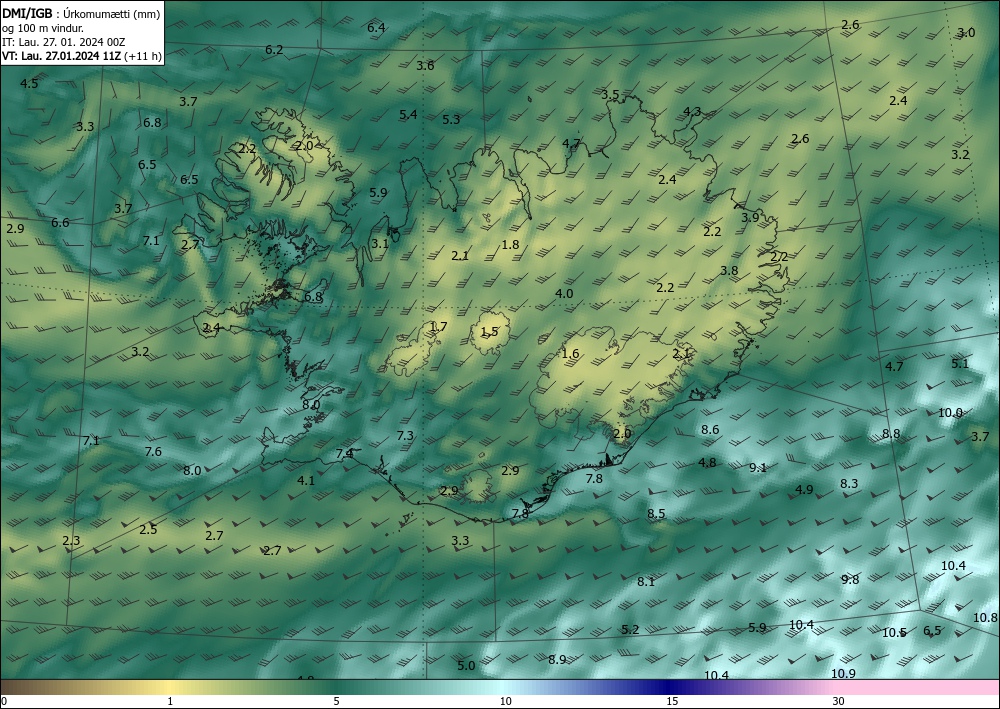
Task: Click the map value '5.1'
Action: coord(960,363)
